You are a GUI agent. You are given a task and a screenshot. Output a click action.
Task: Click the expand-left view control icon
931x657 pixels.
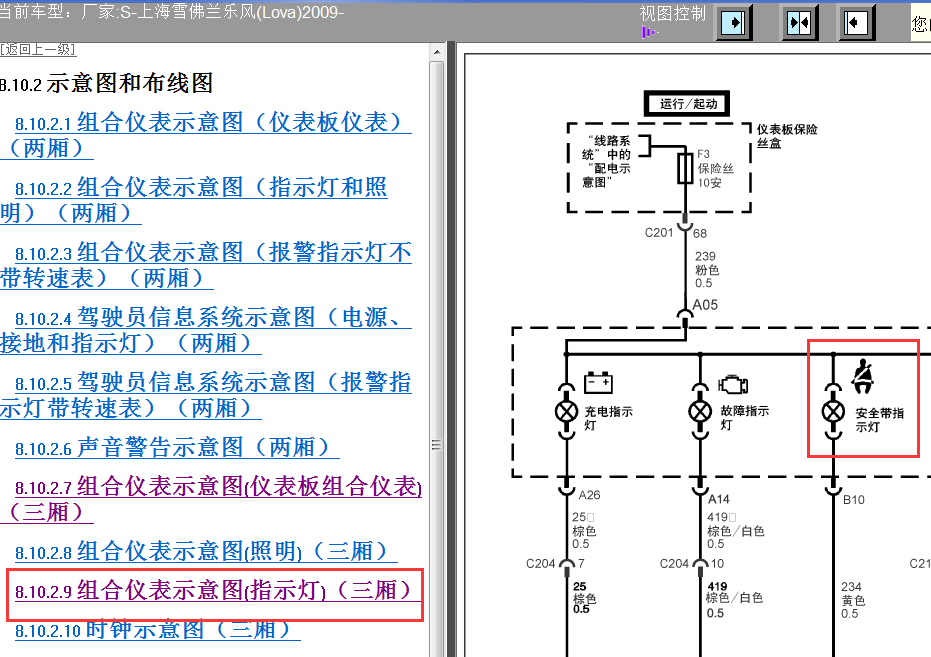coord(856,23)
